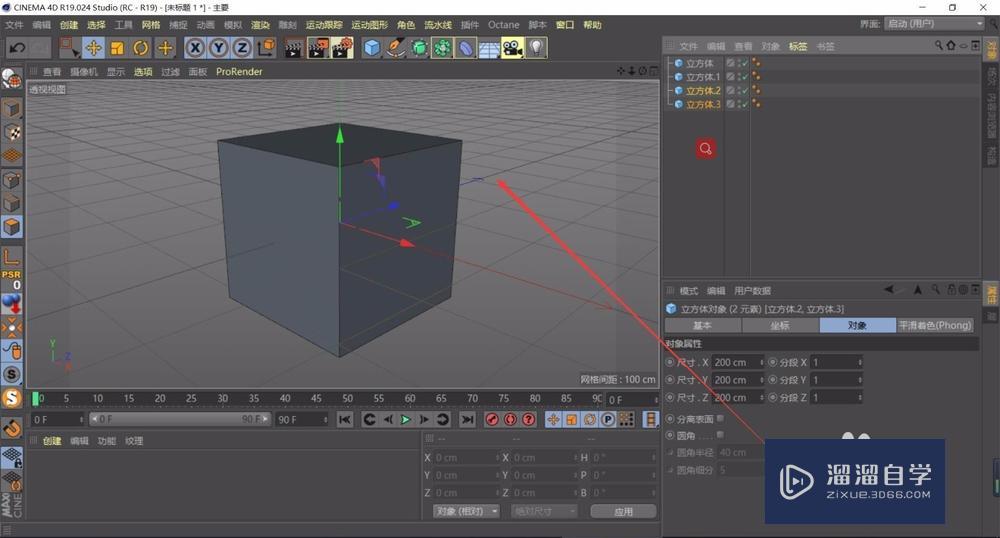Open render settings clapboard with gear
Viewport: 1000px width, 538px height.
click(x=342, y=48)
